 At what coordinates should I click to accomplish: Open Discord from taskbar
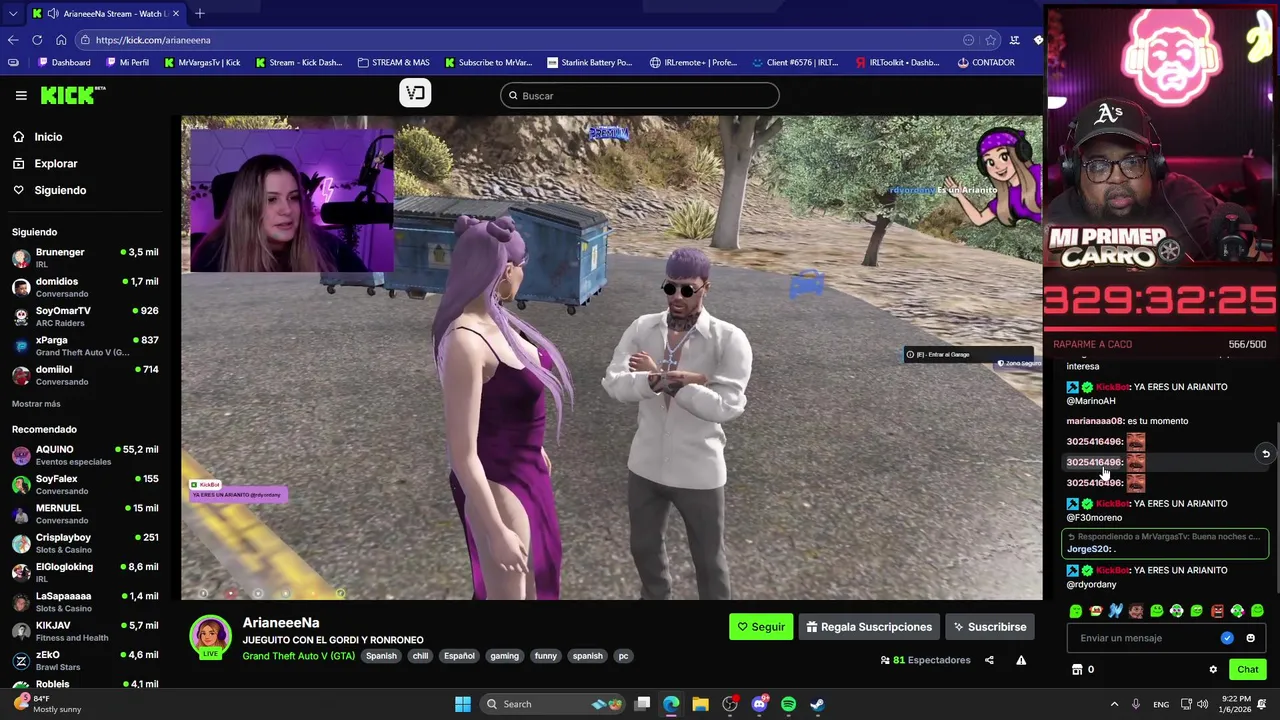[759, 704]
